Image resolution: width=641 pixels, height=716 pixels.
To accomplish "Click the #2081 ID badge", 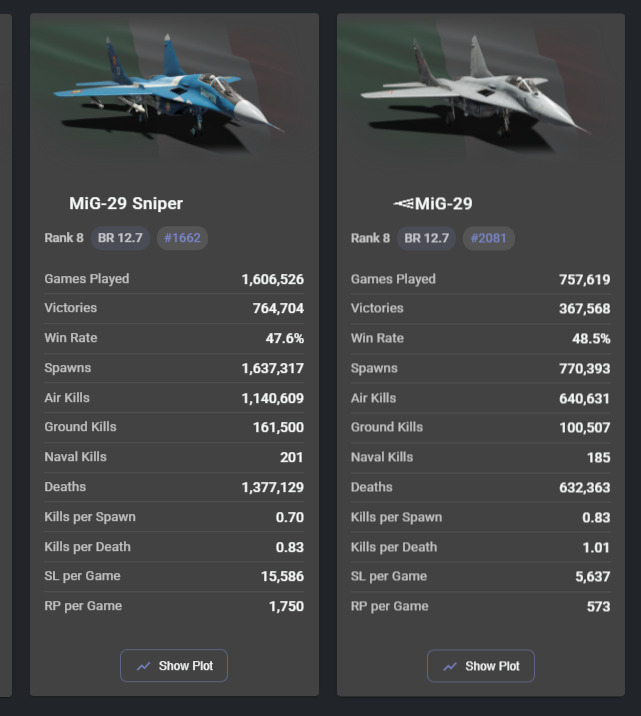I will (x=489, y=239).
